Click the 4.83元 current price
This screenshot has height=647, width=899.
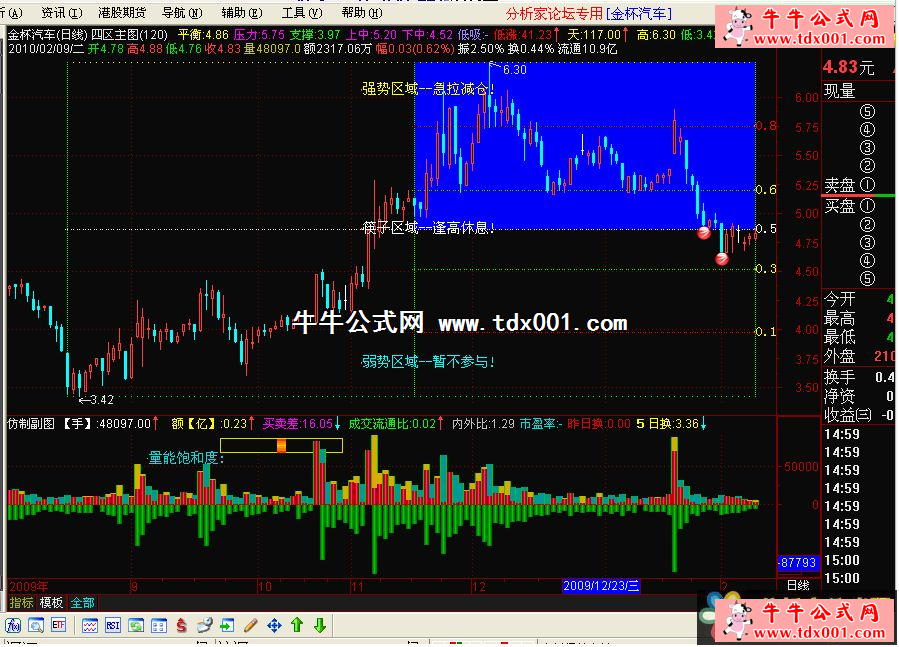[x=849, y=68]
